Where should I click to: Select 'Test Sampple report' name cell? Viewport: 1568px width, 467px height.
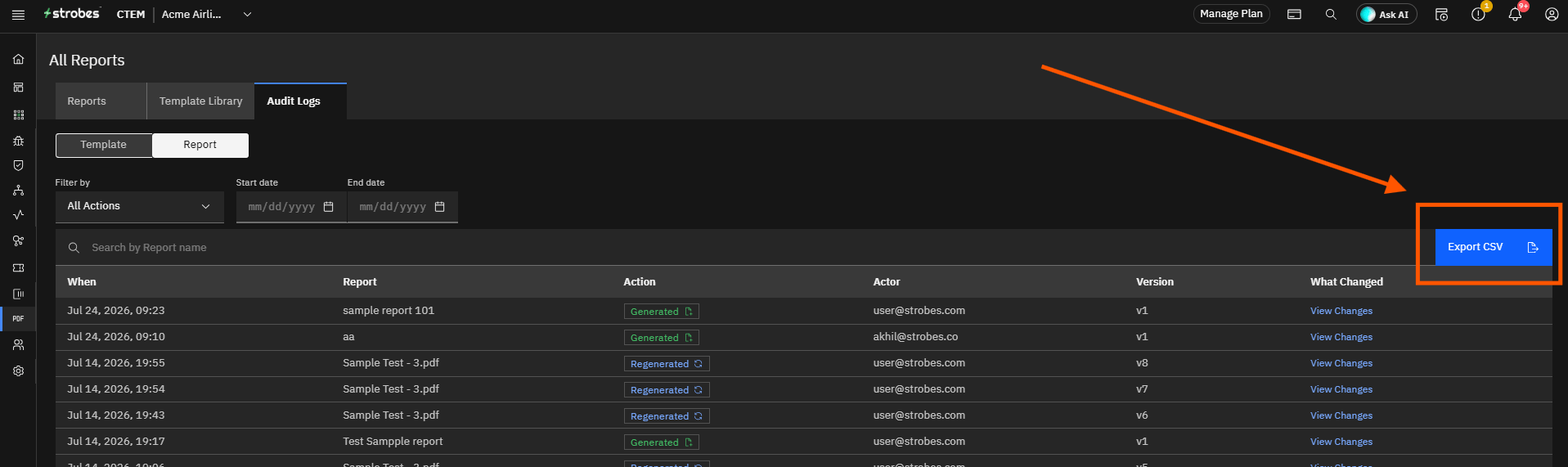[393, 442]
